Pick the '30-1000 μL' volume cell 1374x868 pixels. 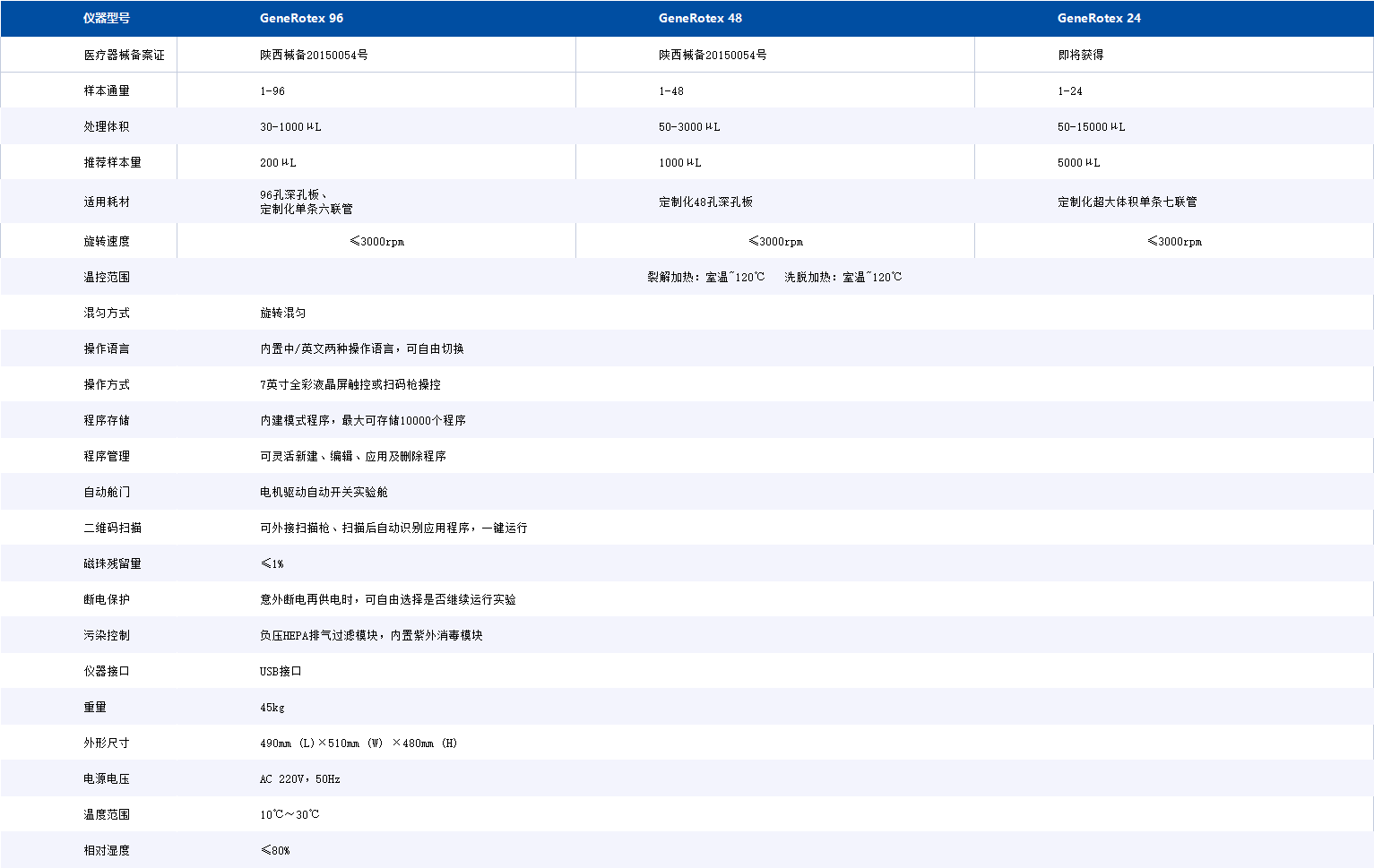pyautogui.click(x=290, y=126)
